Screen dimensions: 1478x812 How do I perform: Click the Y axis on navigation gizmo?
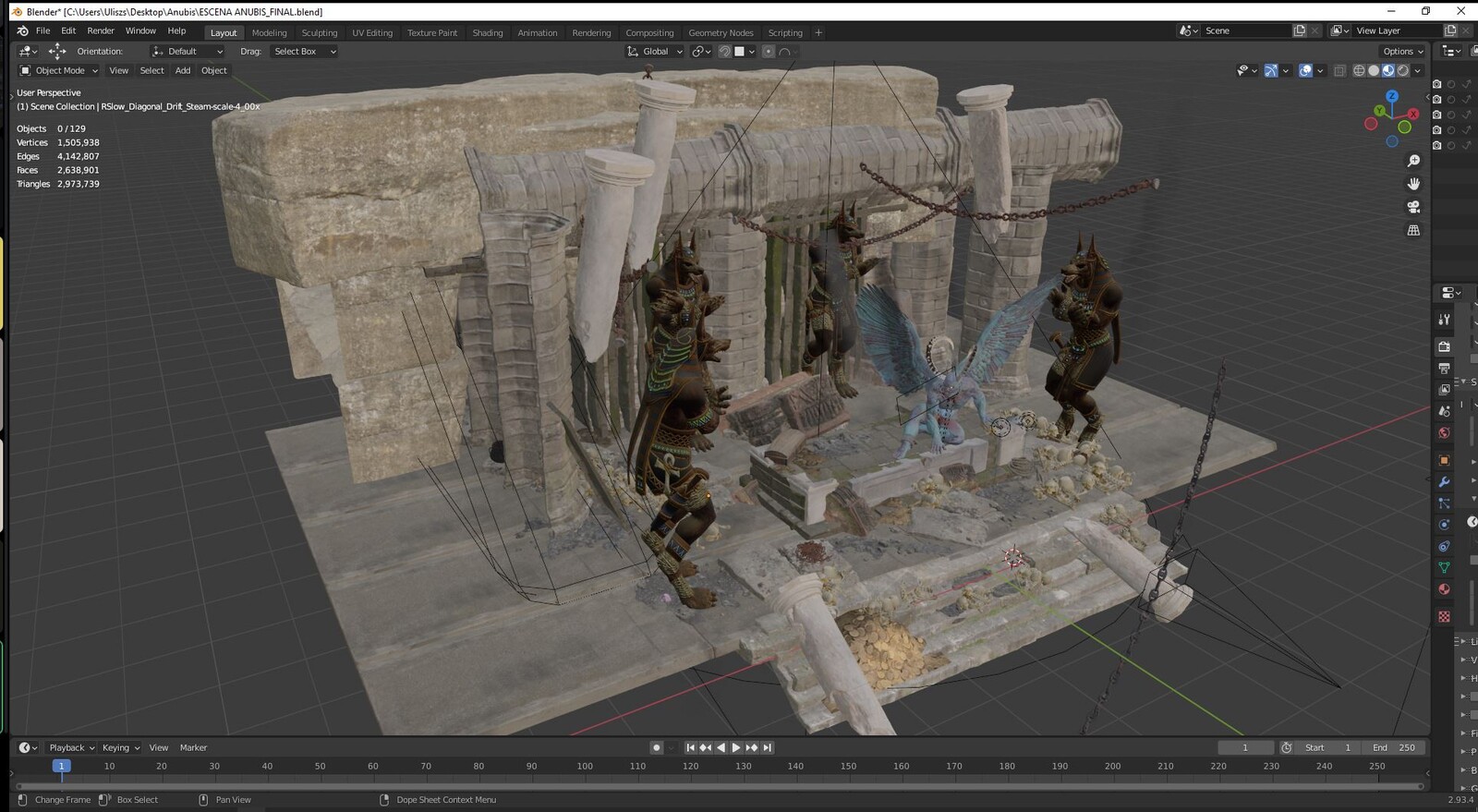[x=1379, y=110]
